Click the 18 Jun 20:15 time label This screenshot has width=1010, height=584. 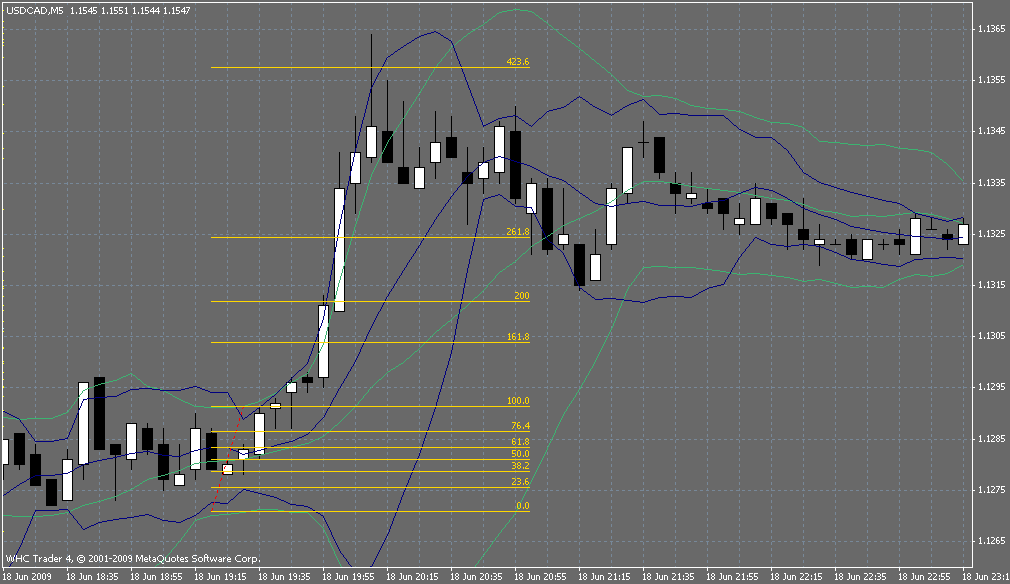413,576
